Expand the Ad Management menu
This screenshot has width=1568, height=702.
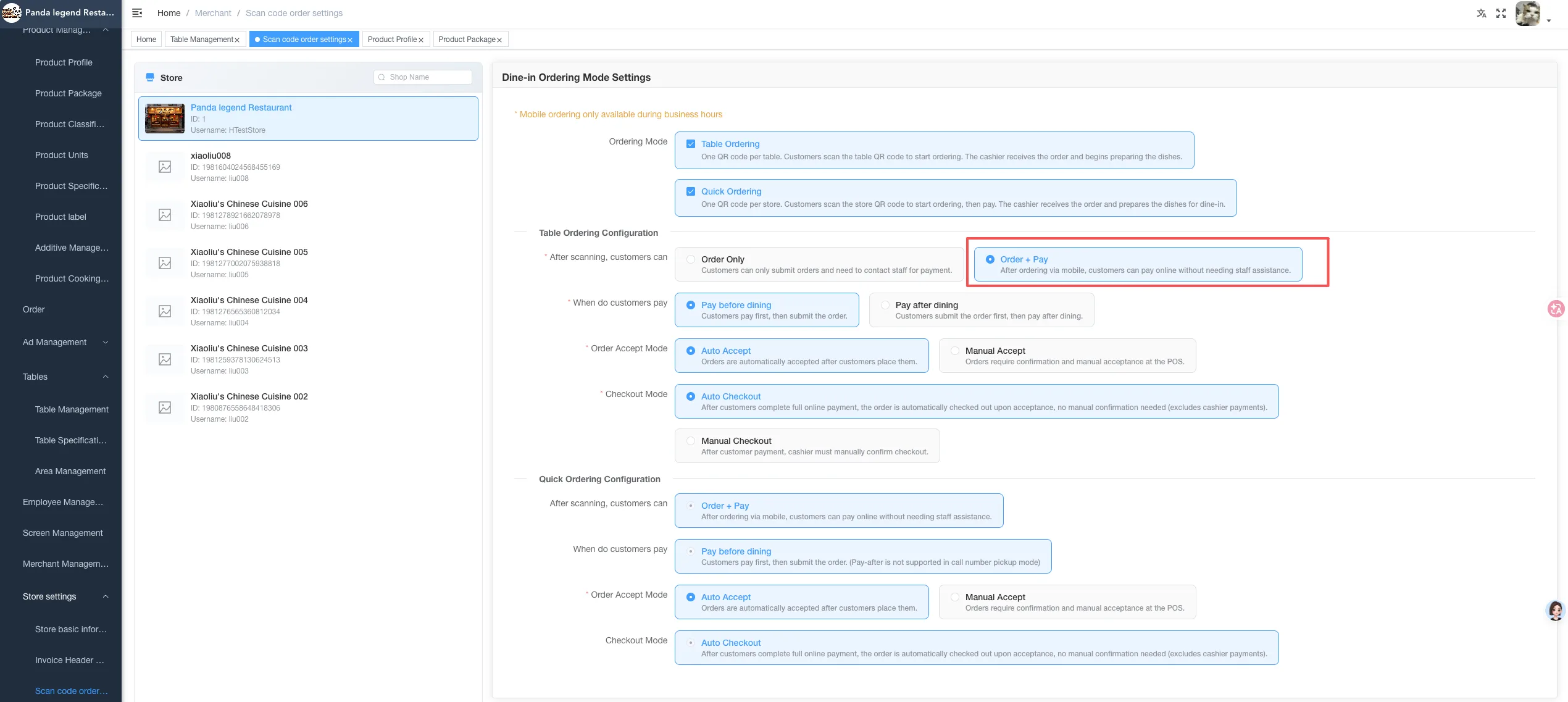pyautogui.click(x=65, y=342)
